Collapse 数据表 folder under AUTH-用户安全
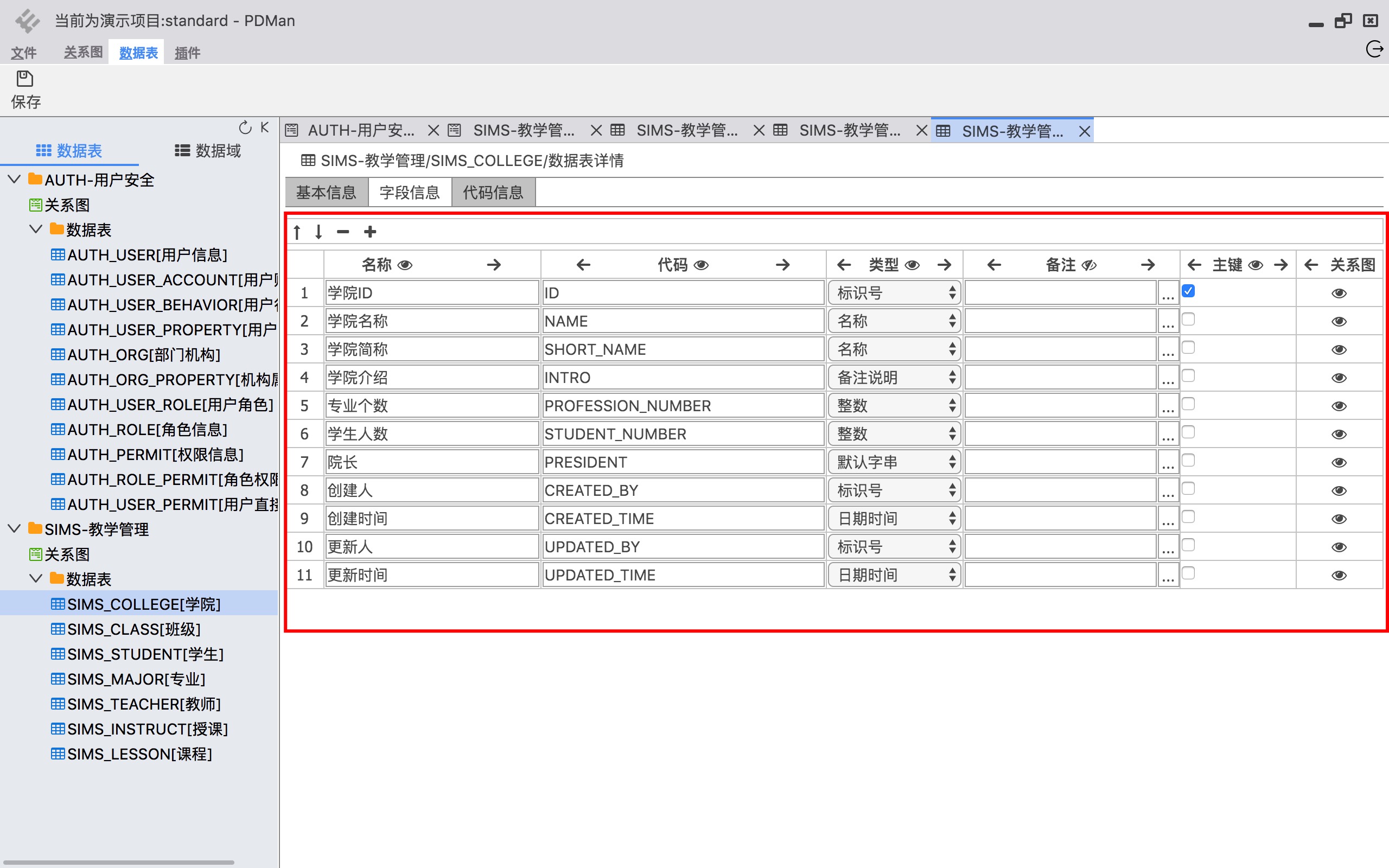Image resolution: width=1389 pixels, height=868 pixels. (36, 229)
